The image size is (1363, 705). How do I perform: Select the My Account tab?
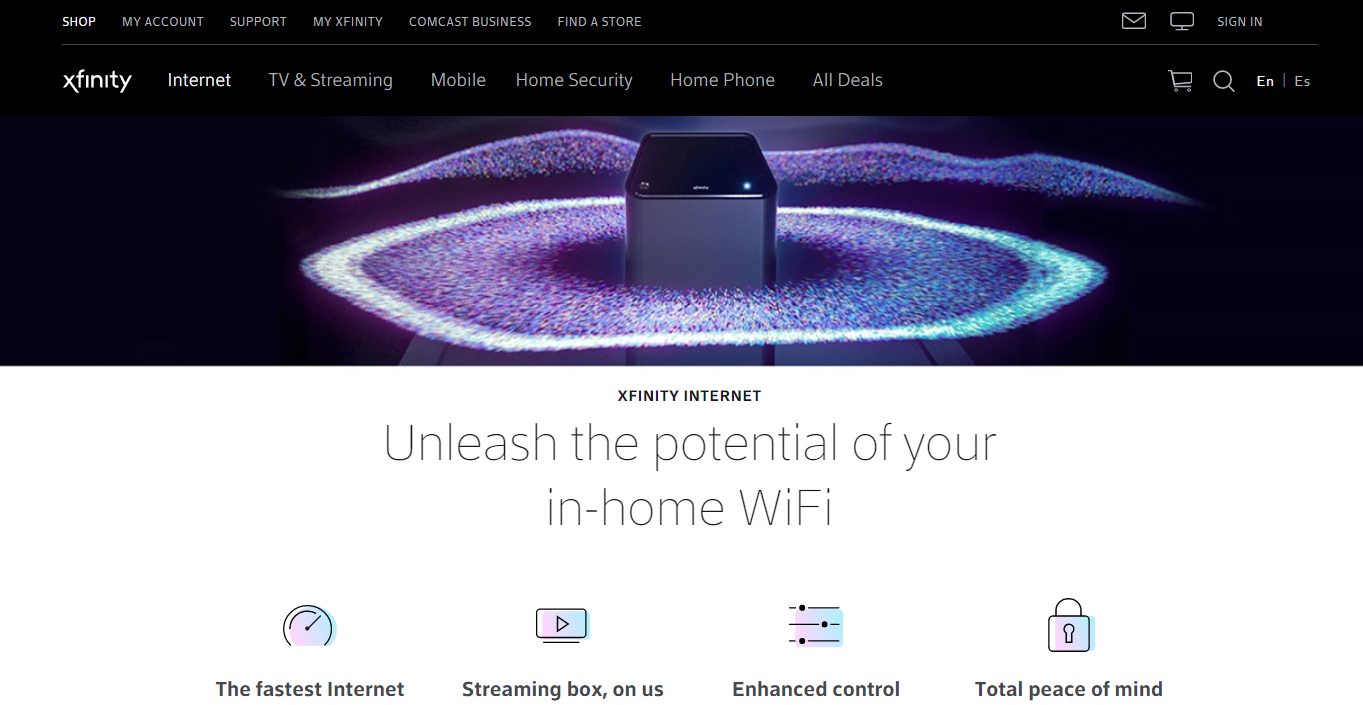pyautogui.click(x=163, y=21)
